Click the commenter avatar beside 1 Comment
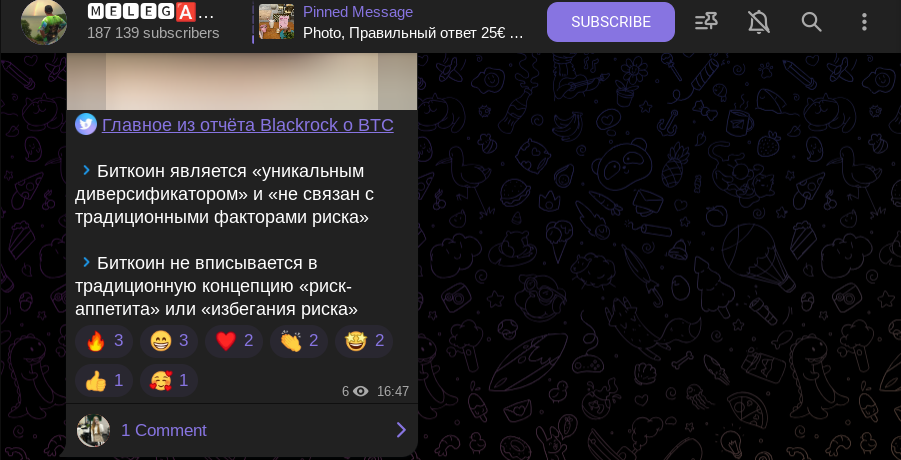 [93, 430]
